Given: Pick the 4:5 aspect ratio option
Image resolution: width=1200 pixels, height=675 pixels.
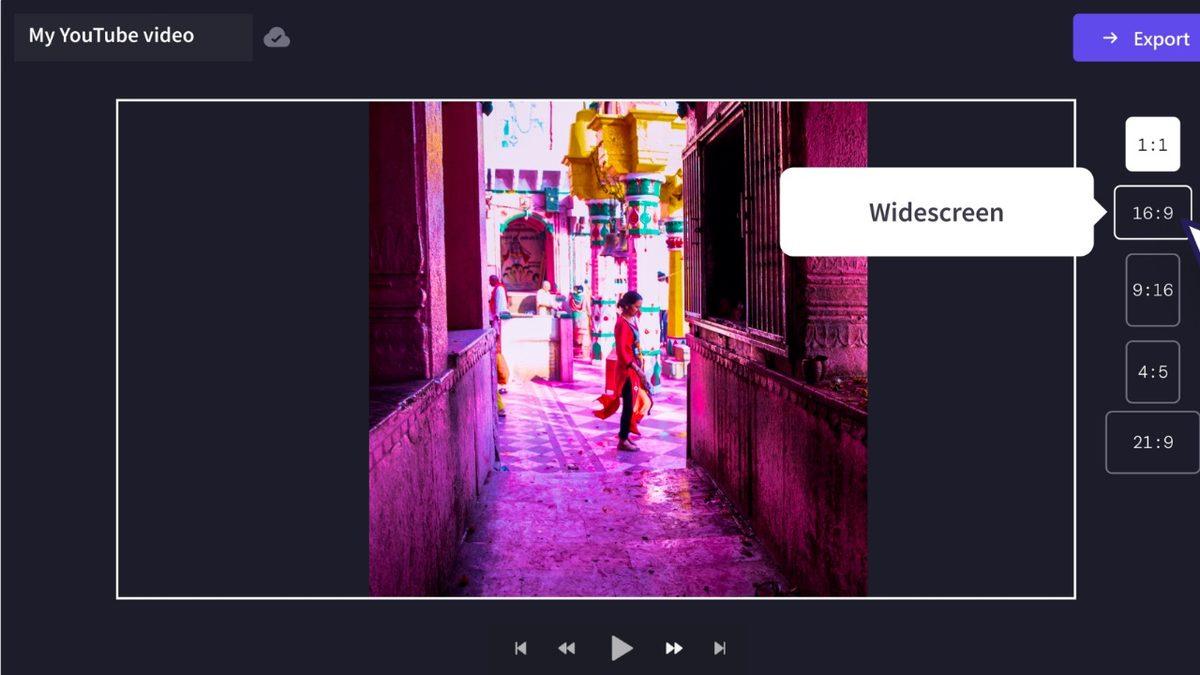Looking at the screenshot, I should (x=1152, y=372).
